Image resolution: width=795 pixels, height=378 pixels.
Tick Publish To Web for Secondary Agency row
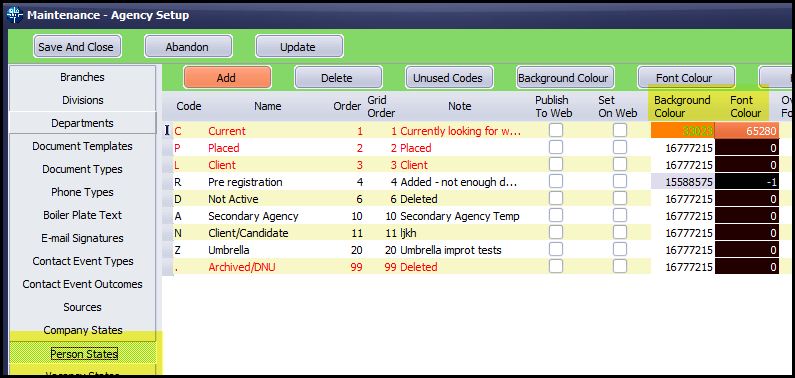pos(556,216)
